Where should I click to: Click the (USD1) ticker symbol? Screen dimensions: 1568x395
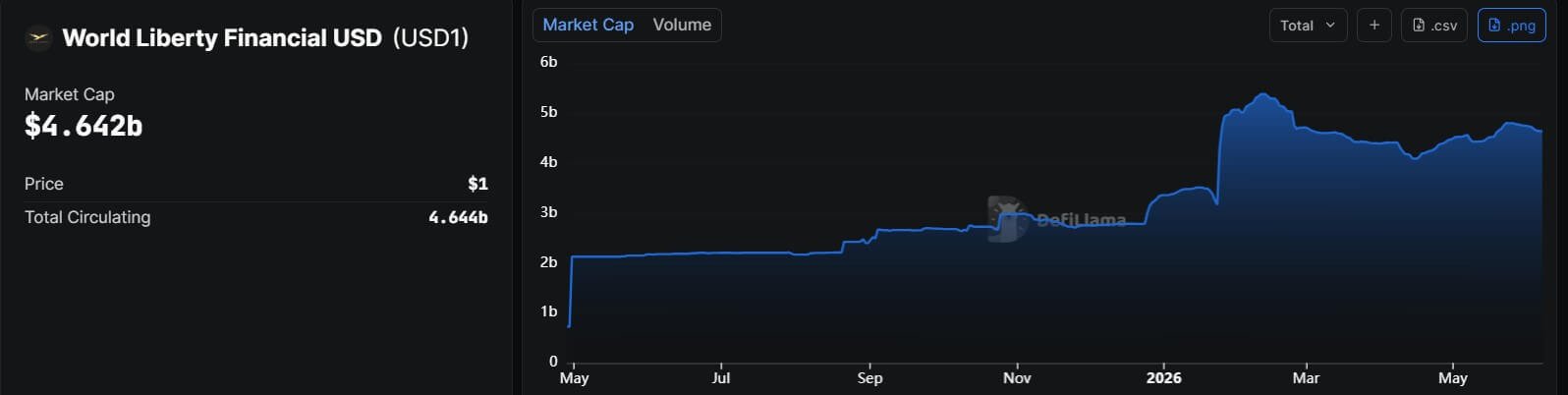(x=430, y=37)
